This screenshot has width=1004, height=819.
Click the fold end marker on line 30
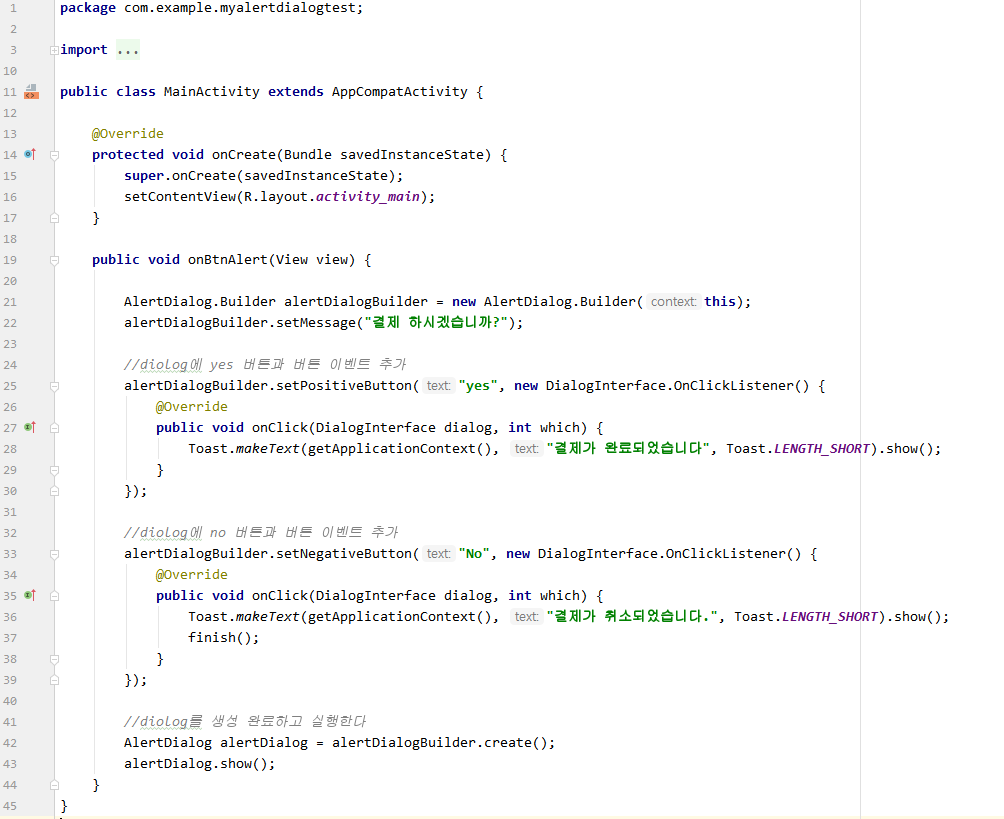click(x=54, y=491)
